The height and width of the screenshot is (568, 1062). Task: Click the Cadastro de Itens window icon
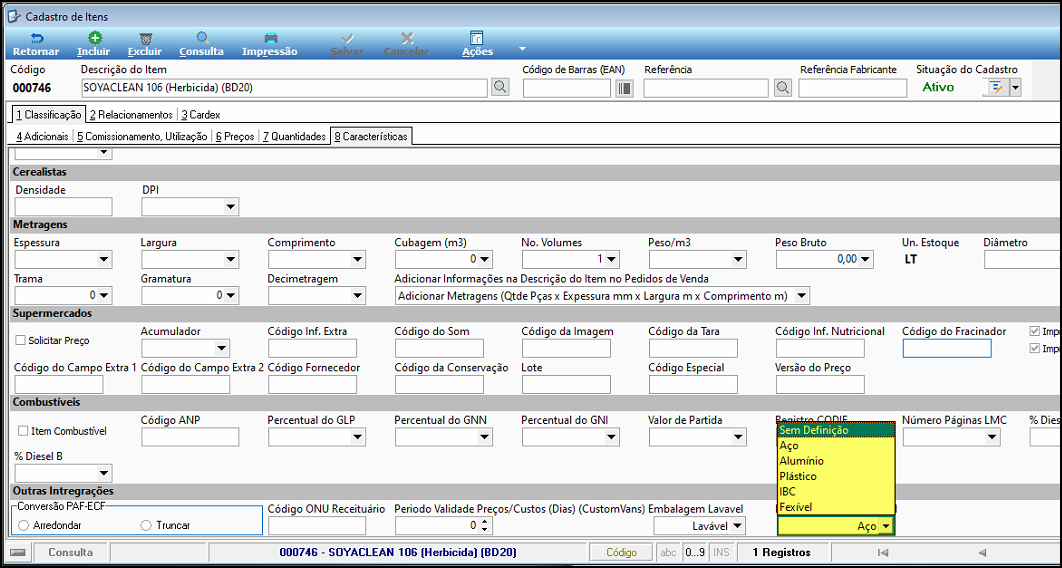14,16
